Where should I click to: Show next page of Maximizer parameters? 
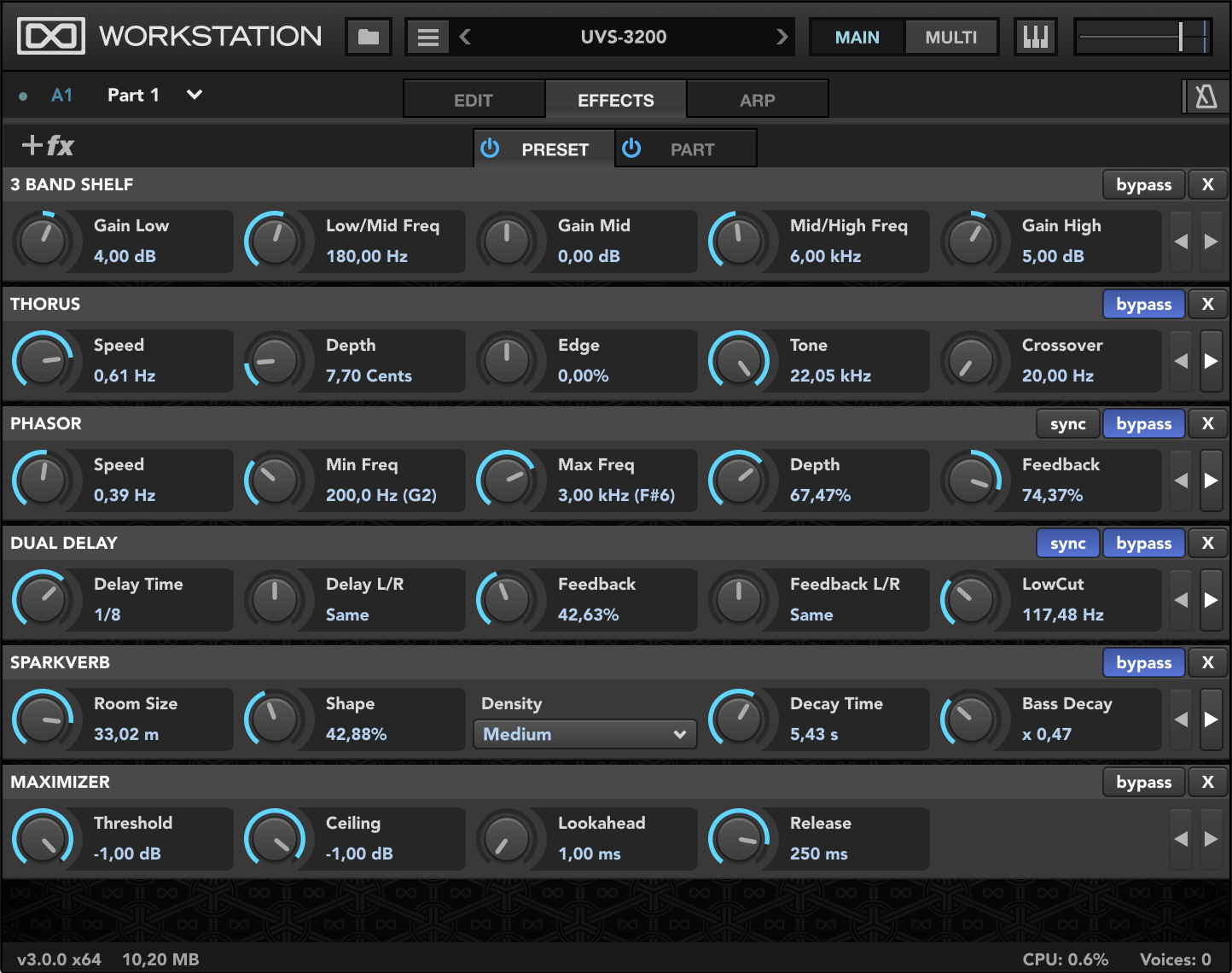click(1211, 839)
